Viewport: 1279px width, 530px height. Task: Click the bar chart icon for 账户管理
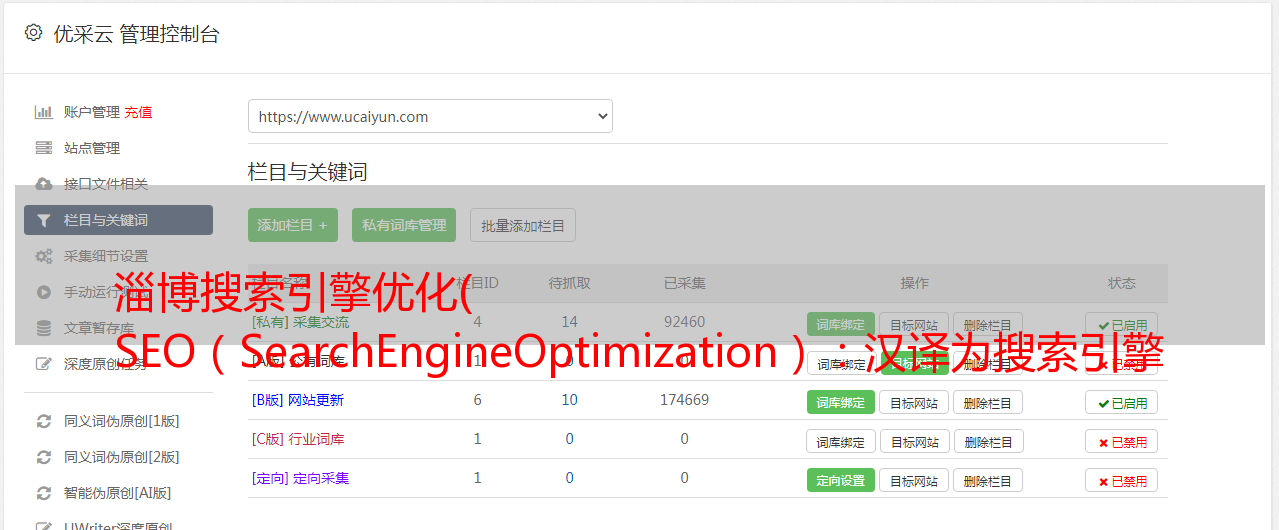pos(43,112)
